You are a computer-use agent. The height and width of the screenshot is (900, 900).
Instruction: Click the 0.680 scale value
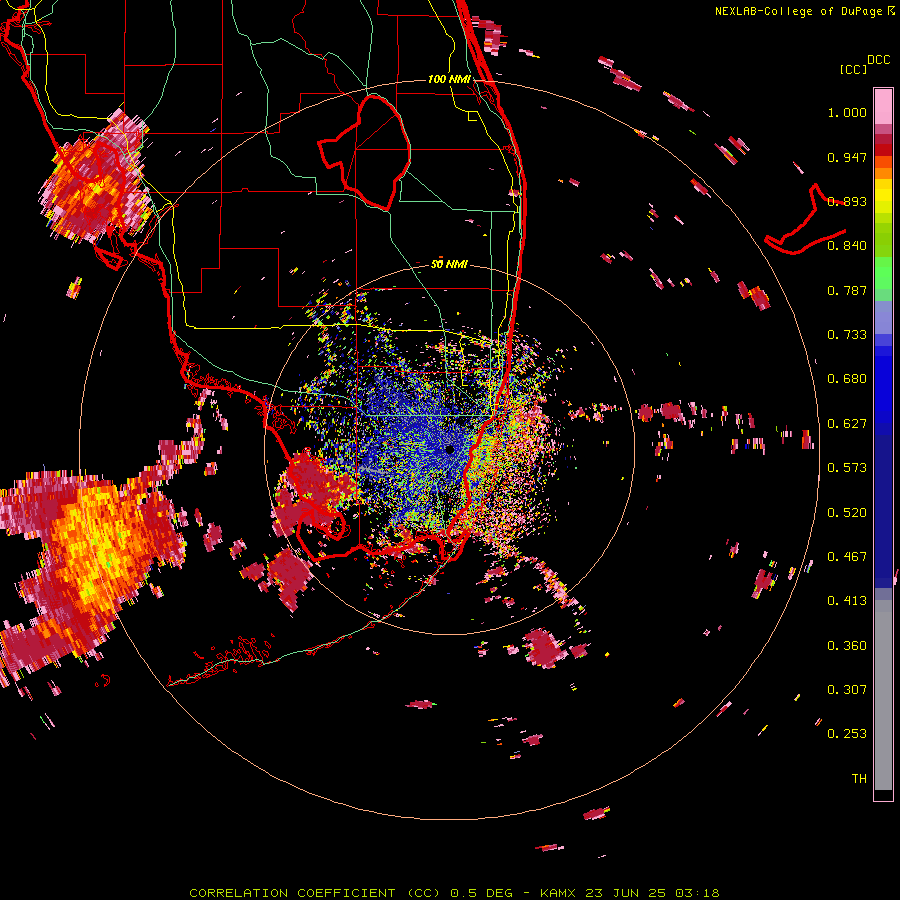click(x=847, y=379)
